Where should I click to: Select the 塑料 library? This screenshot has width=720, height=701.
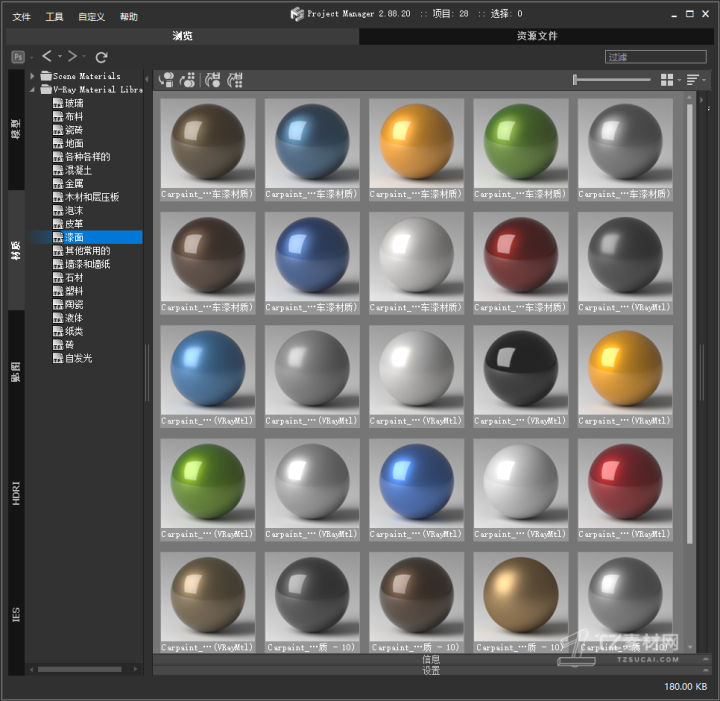pyautogui.click(x=68, y=291)
